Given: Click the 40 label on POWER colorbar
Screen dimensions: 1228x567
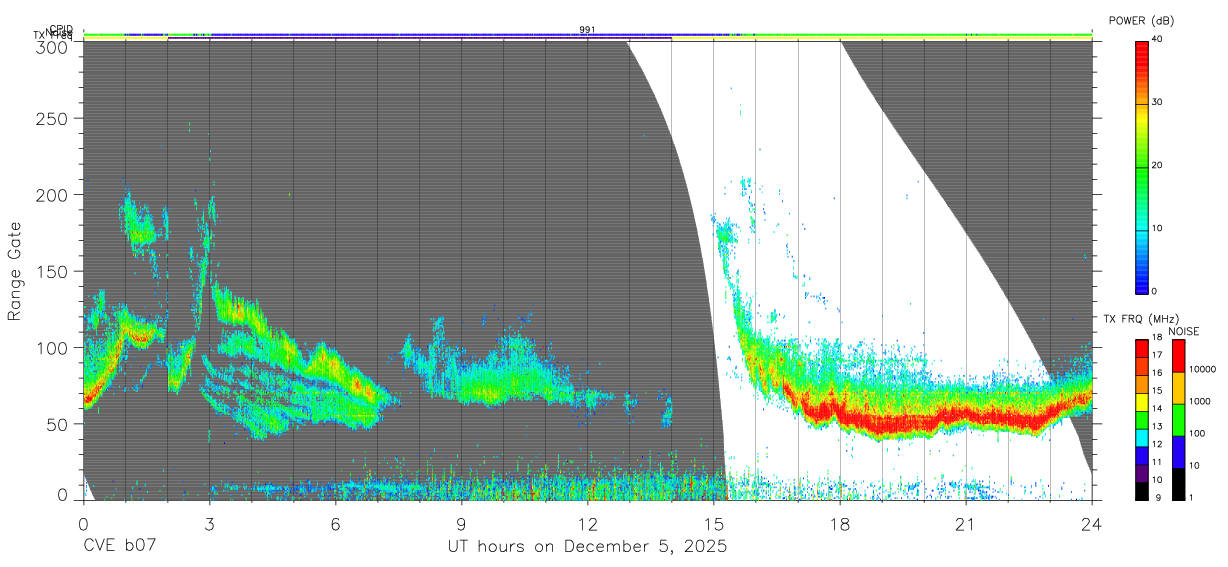Looking at the screenshot, I should pos(1159,39).
